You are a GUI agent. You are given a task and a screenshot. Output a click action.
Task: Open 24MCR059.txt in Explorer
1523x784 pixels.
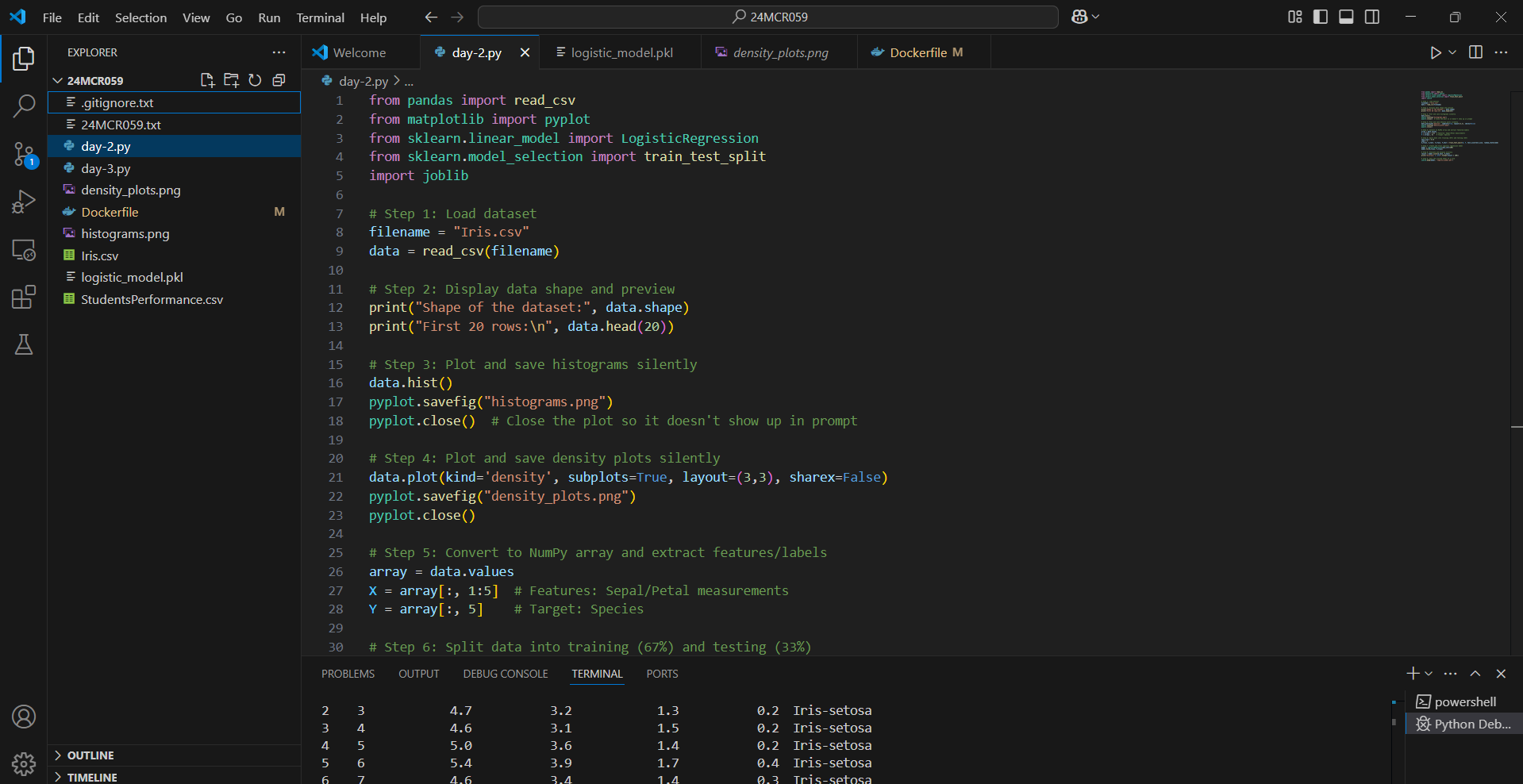[174, 125]
